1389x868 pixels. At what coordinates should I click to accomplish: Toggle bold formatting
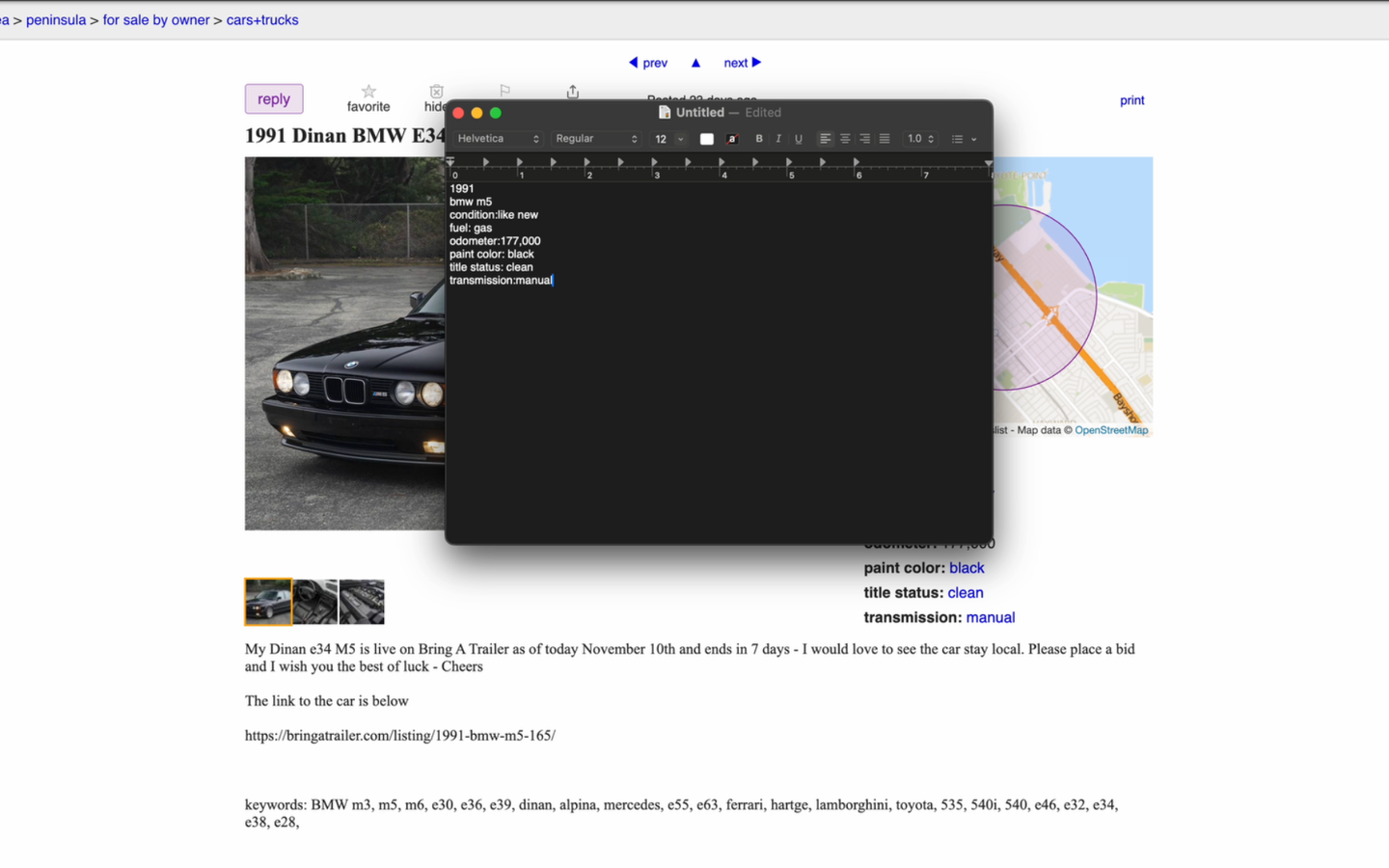pos(759,139)
